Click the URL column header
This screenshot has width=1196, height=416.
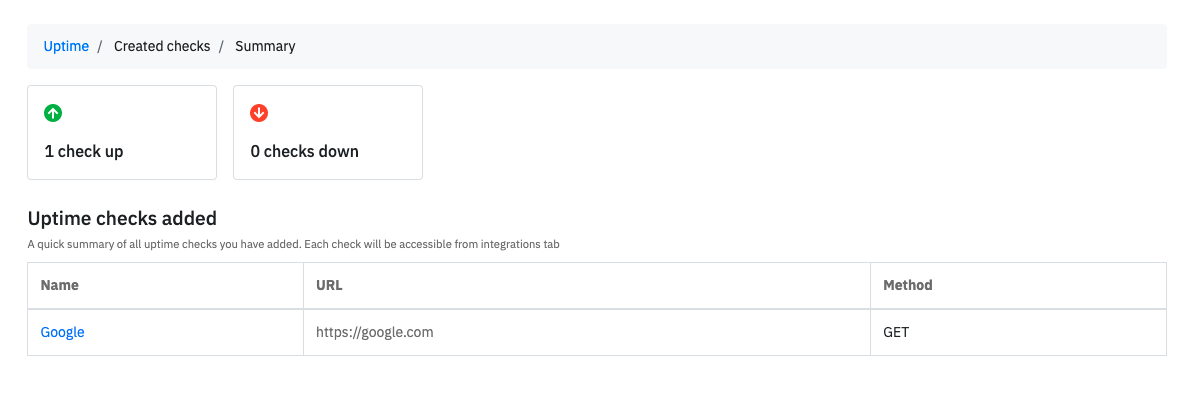pos(587,285)
